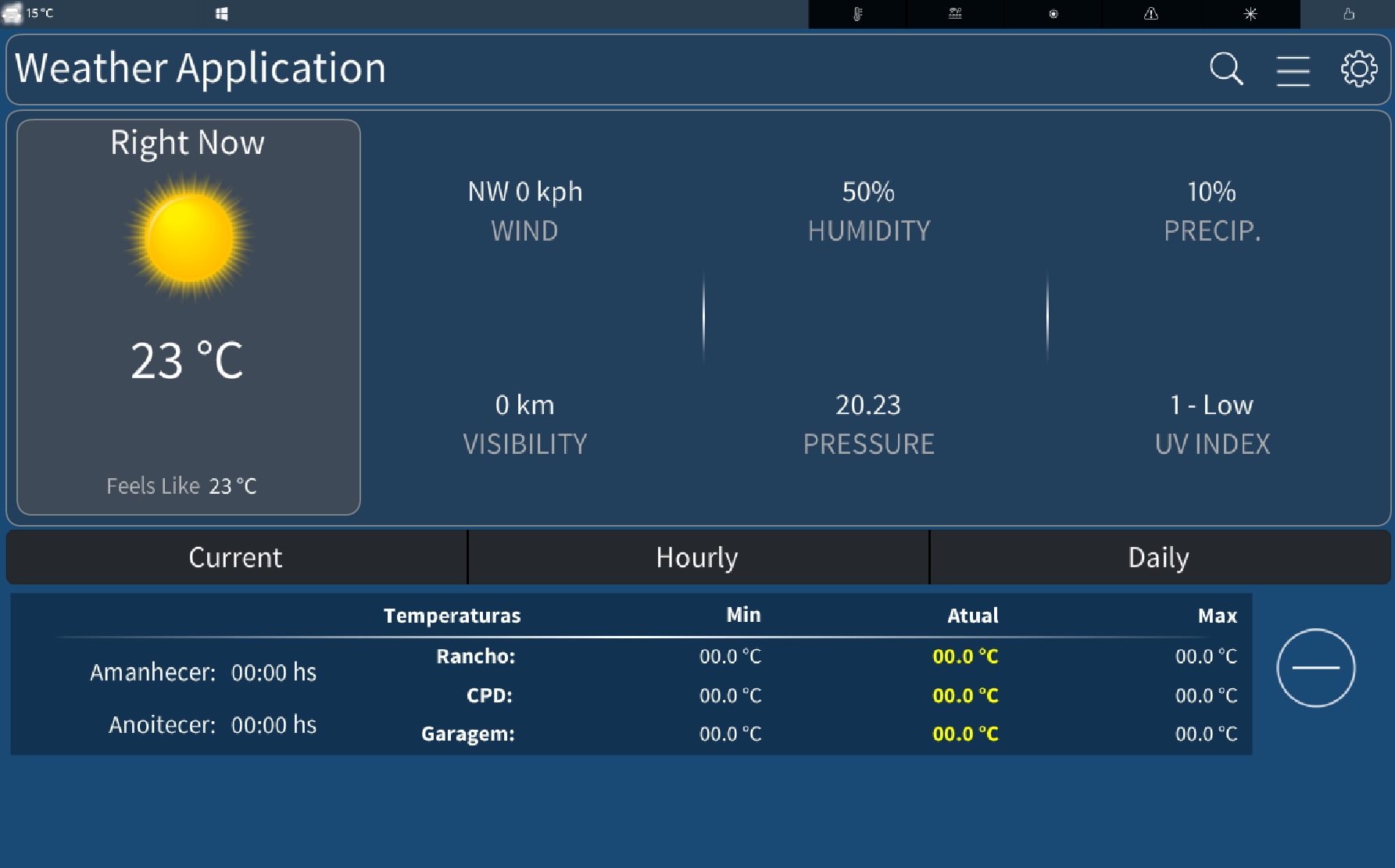Click the Rancho actual temperature value
The width and height of the screenshot is (1395, 868).
pos(965,656)
